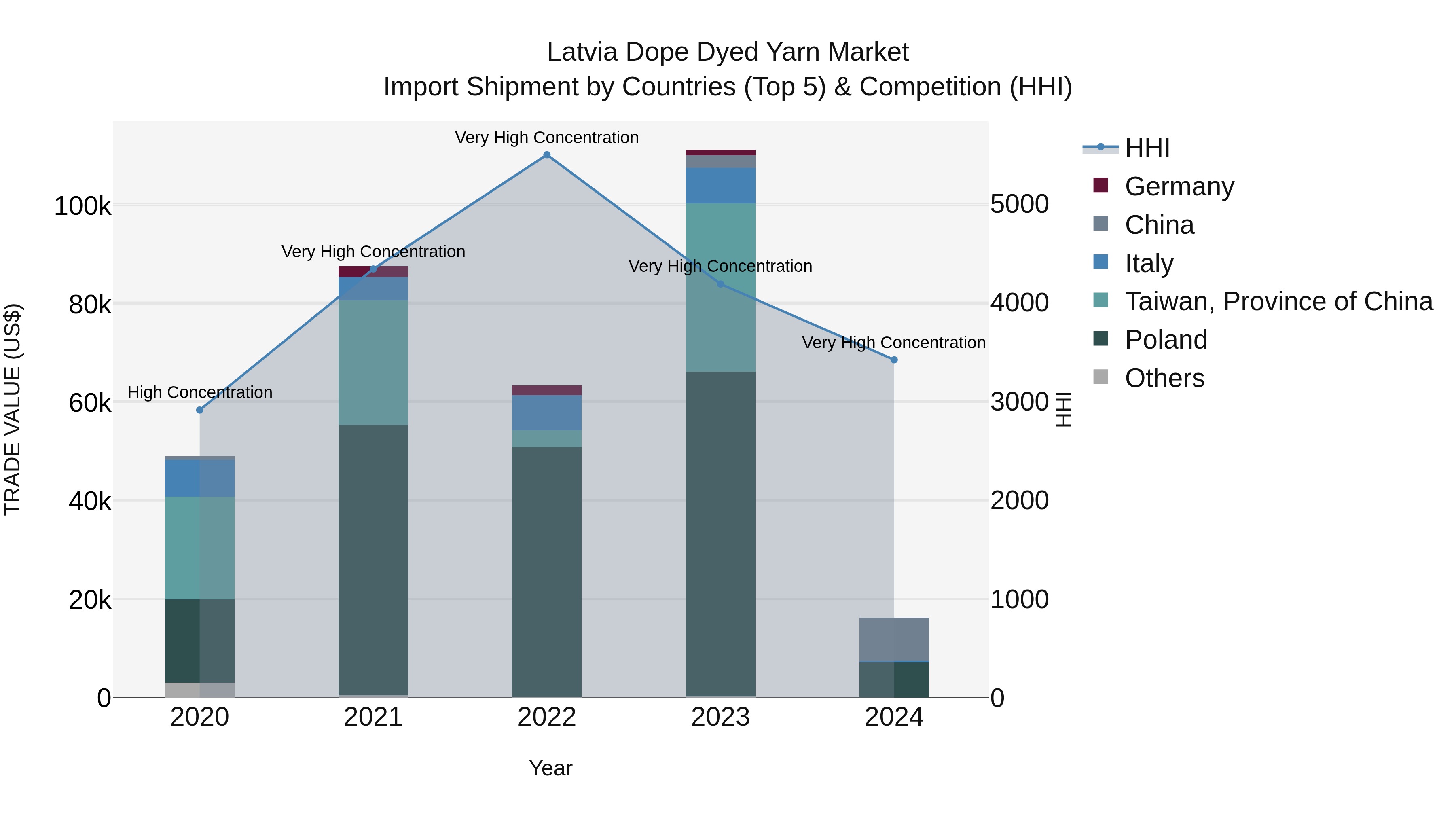The height and width of the screenshot is (819, 1456).
Task: Click the HHI data point for 2024
Action: 894,360
